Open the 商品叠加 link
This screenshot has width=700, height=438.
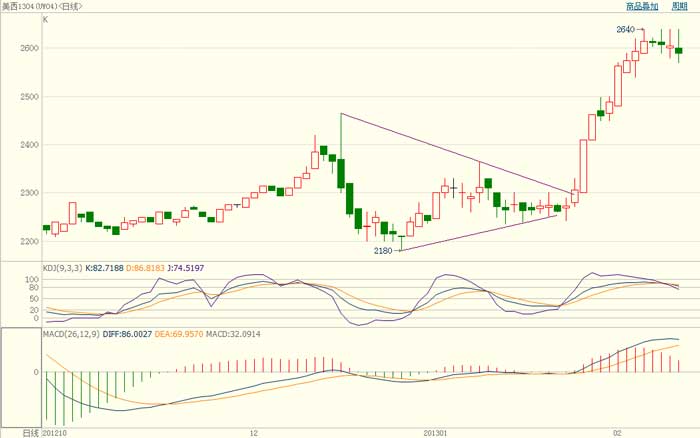[642, 6]
